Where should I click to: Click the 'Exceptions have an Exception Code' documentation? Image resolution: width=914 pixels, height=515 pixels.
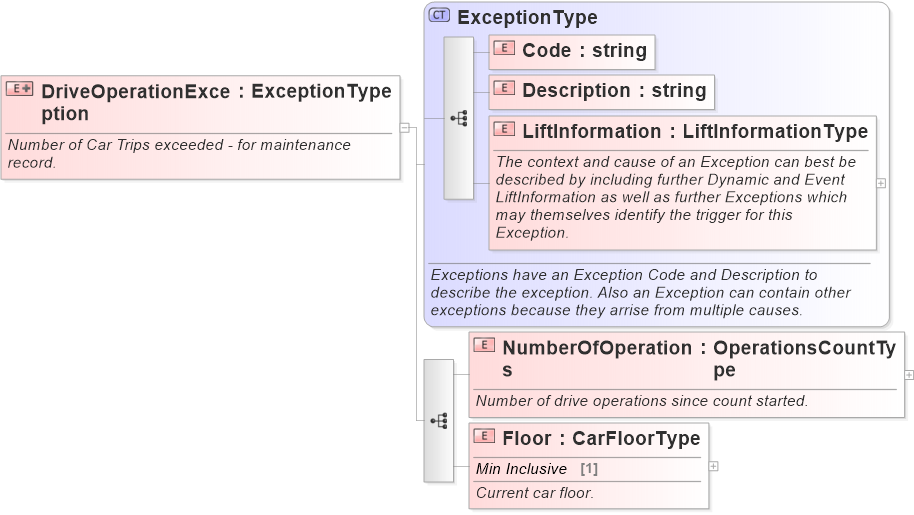coord(641,292)
